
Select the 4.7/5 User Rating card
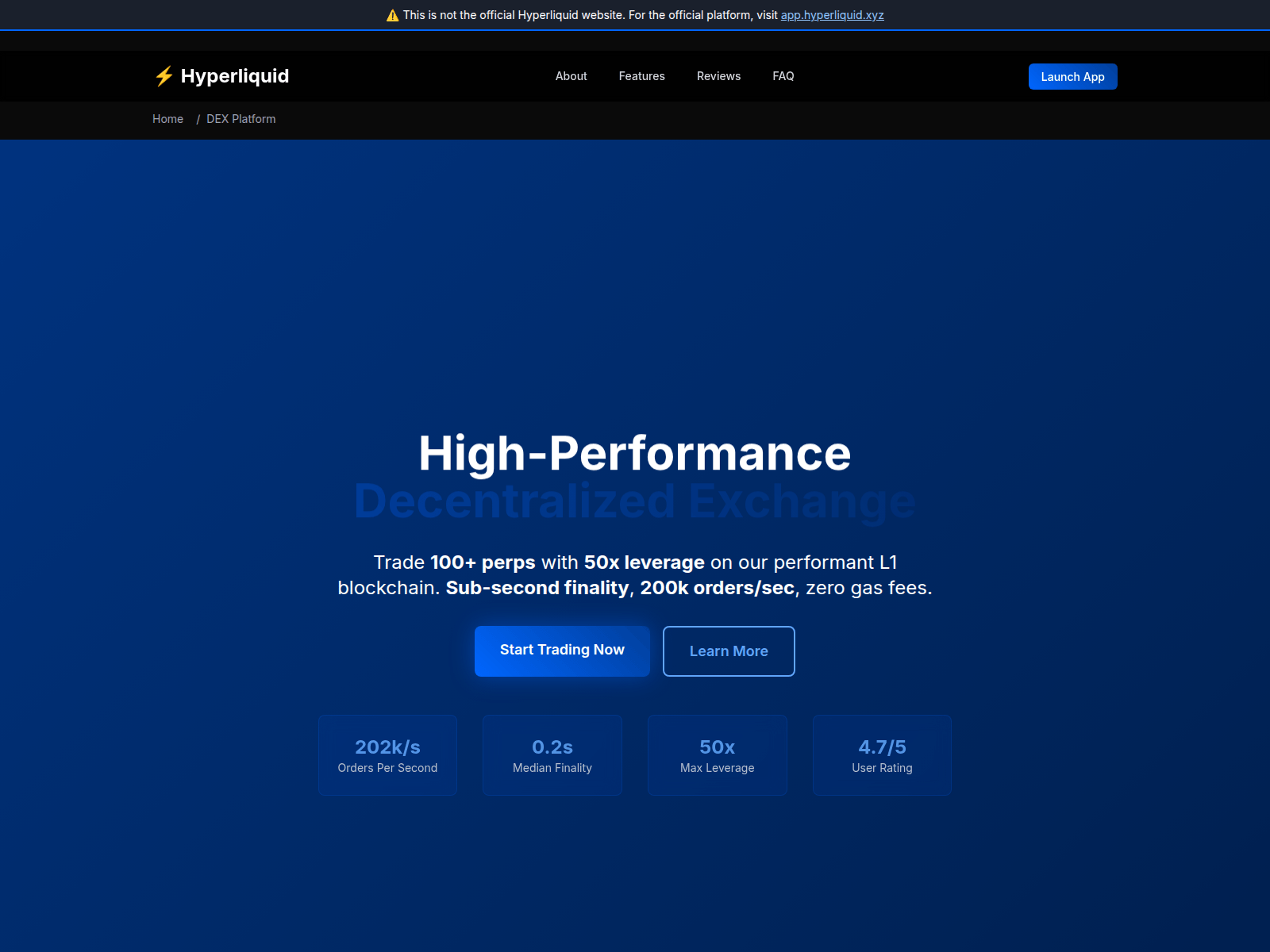pyautogui.click(x=882, y=755)
